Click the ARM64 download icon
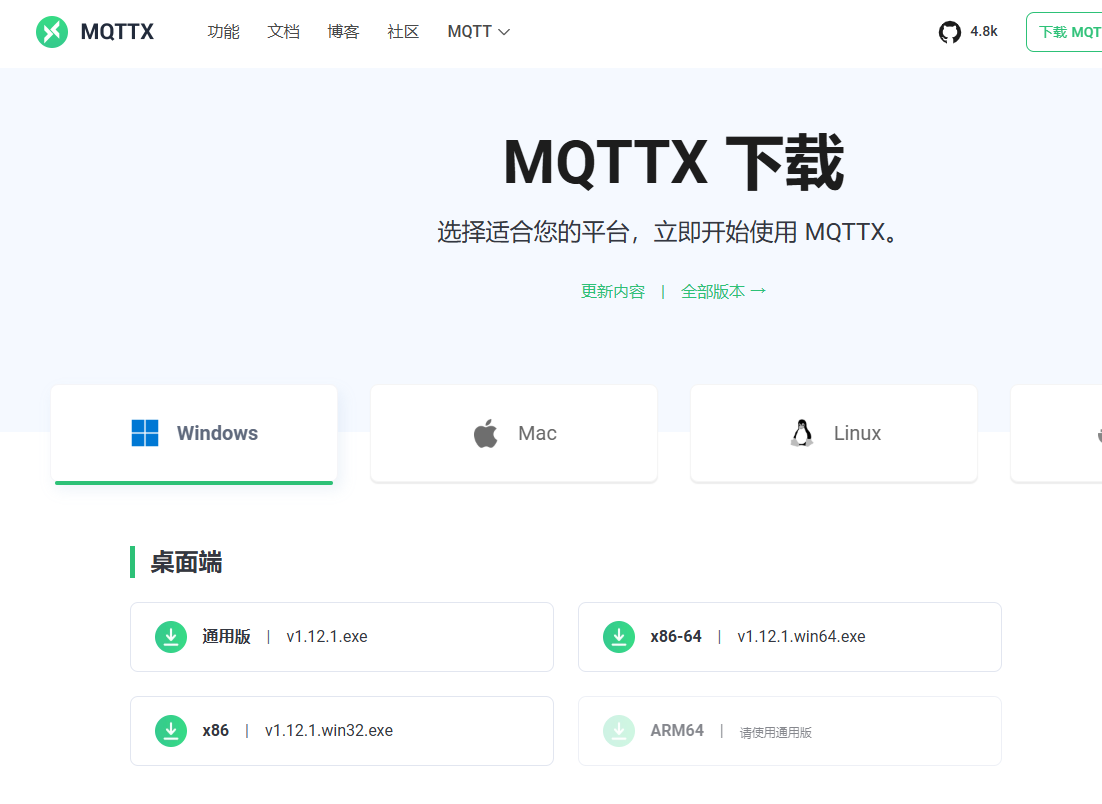This screenshot has width=1102, height=804. point(619,731)
